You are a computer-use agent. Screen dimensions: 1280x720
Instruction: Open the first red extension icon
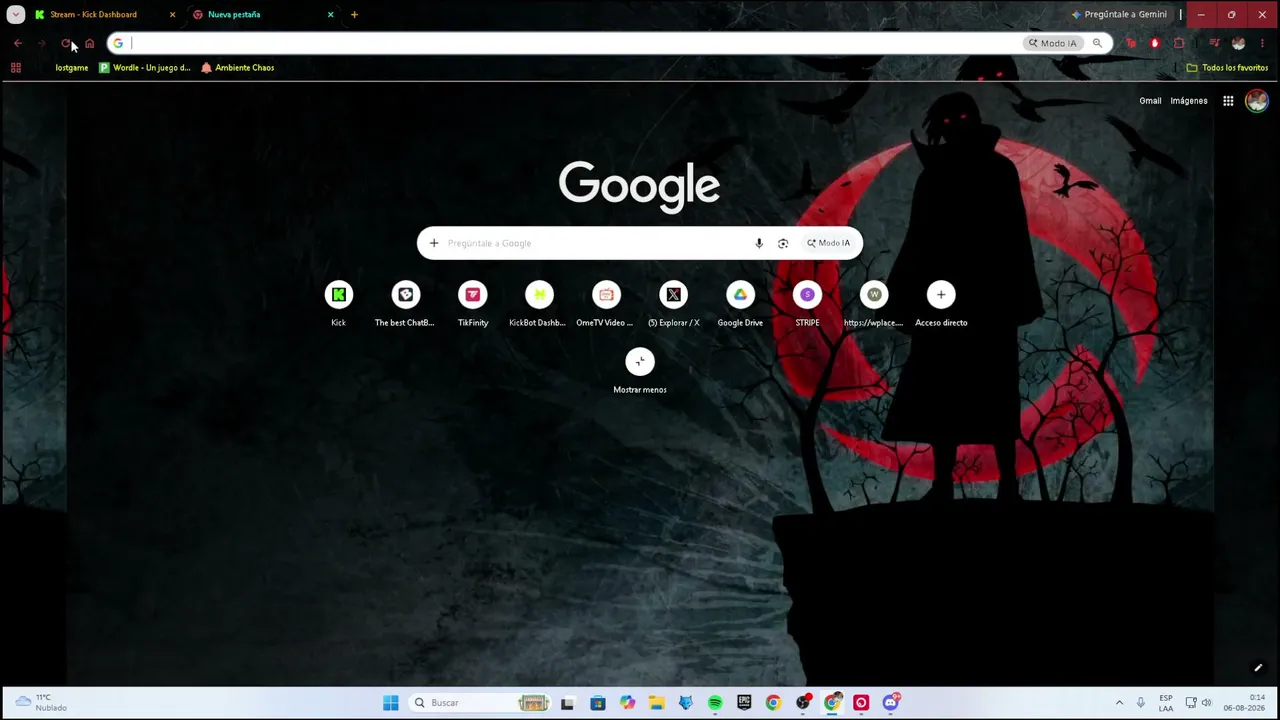click(x=1131, y=43)
